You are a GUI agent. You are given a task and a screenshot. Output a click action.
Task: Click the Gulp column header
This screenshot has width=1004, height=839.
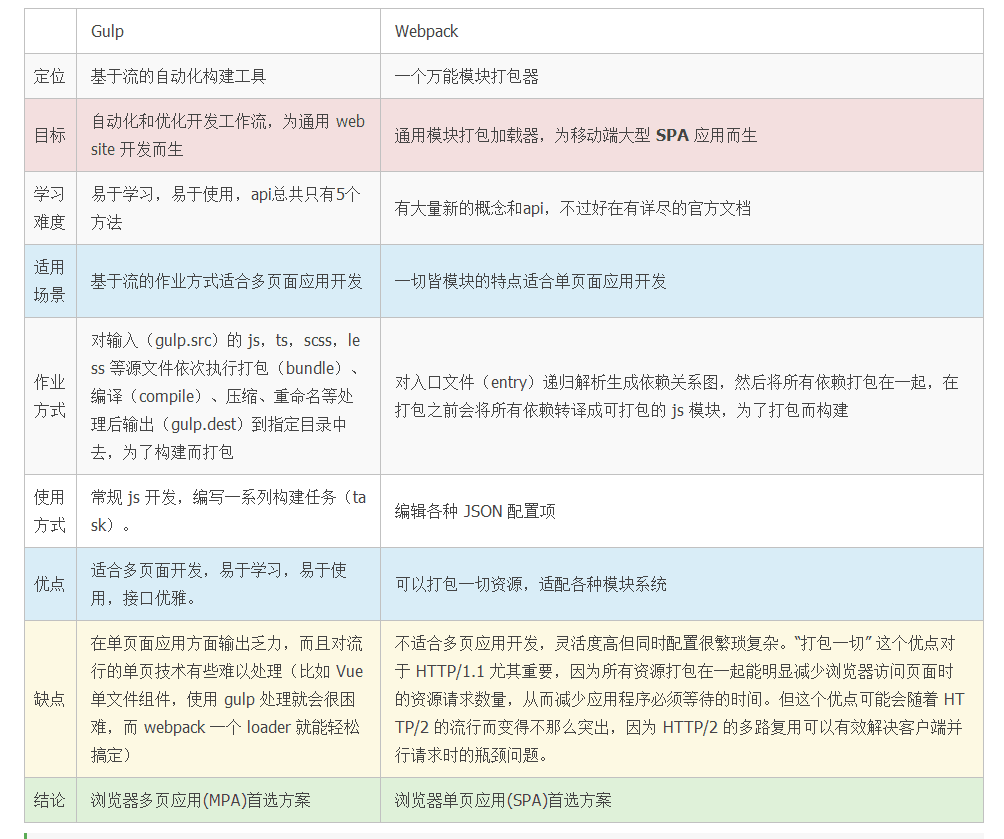point(228,31)
